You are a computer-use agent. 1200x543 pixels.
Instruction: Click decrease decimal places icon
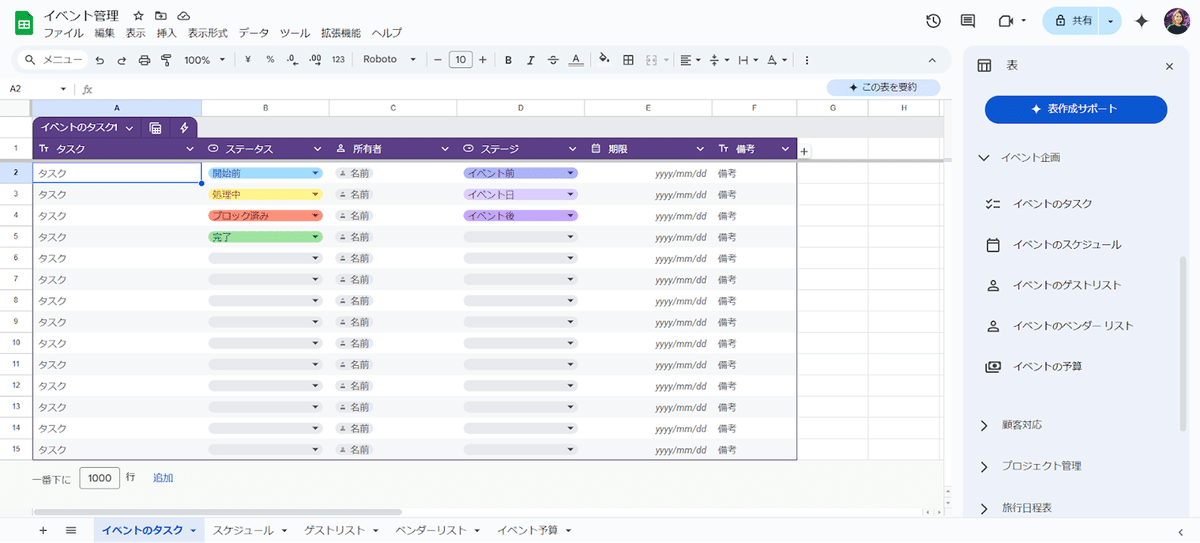[292, 60]
